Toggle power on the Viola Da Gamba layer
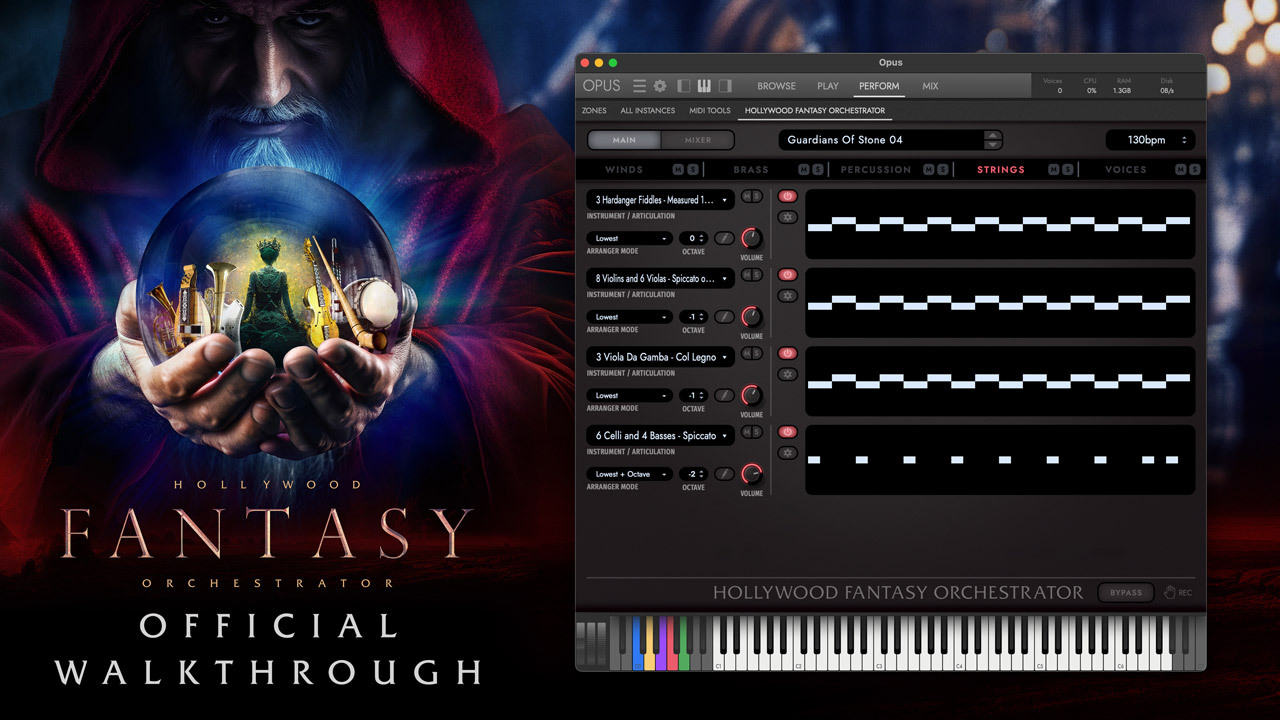Viewport: 1280px width, 720px height. click(786, 353)
